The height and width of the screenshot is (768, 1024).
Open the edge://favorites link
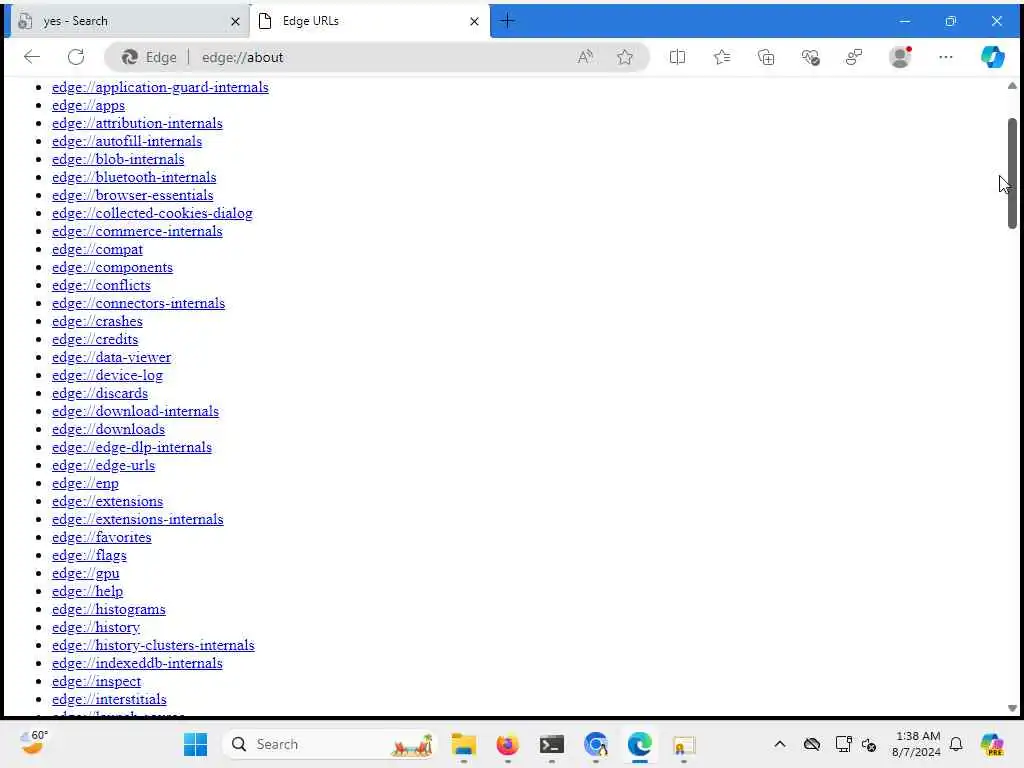click(102, 537)
